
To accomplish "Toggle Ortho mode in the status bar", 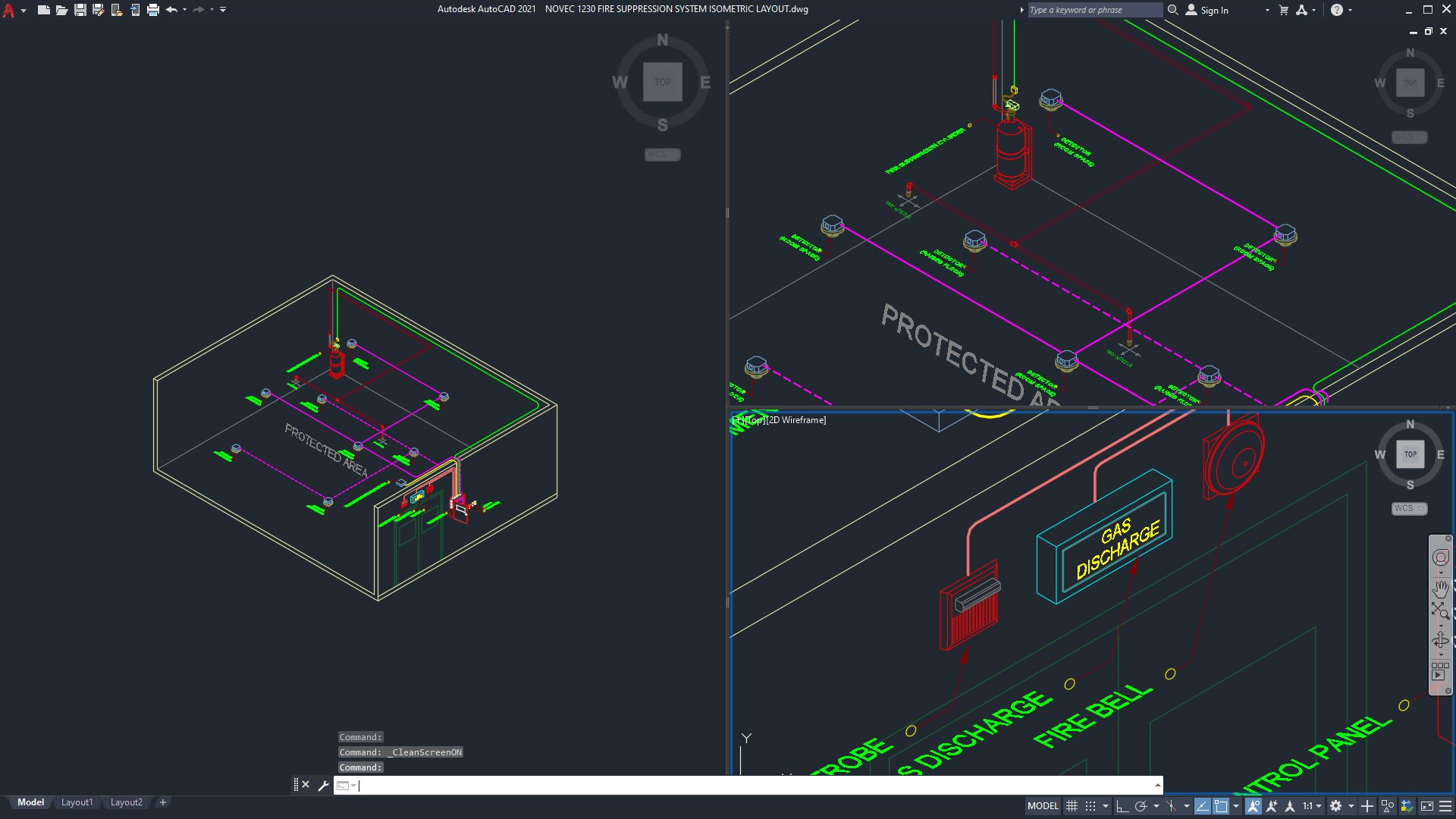I will point(1123,806).
